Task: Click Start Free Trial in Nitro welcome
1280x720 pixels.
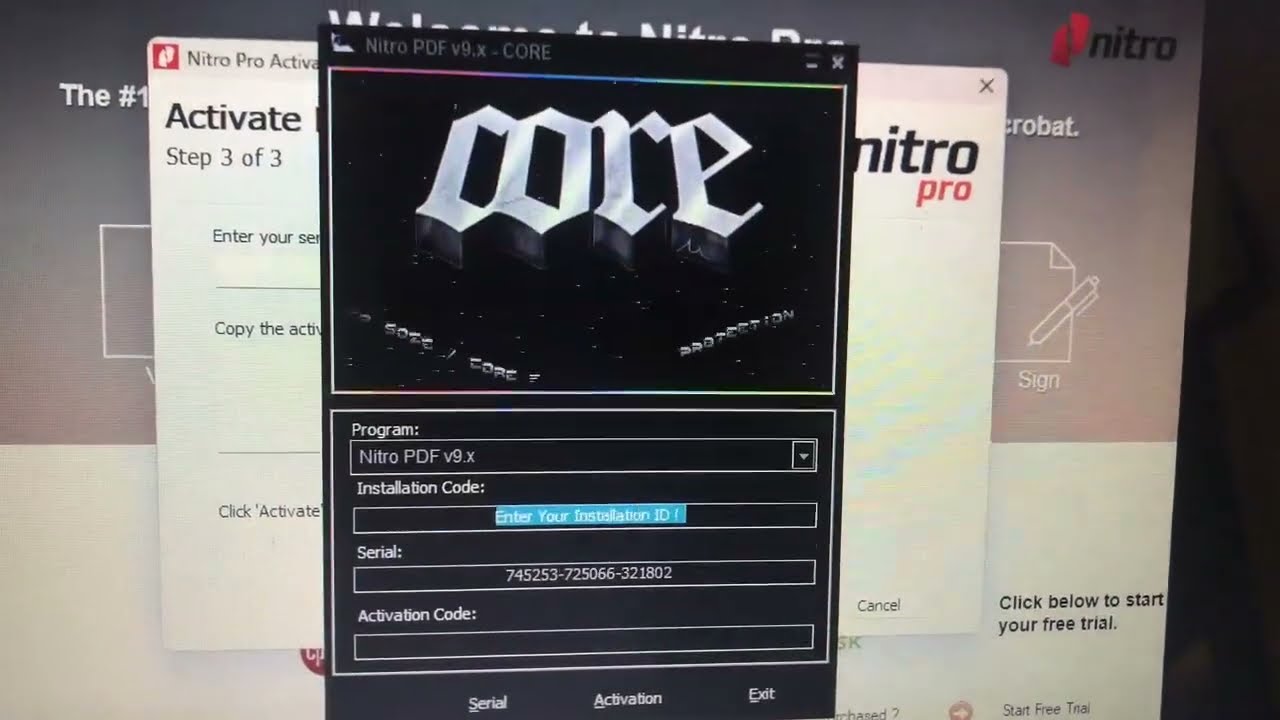Action: tap(1046, 709)
